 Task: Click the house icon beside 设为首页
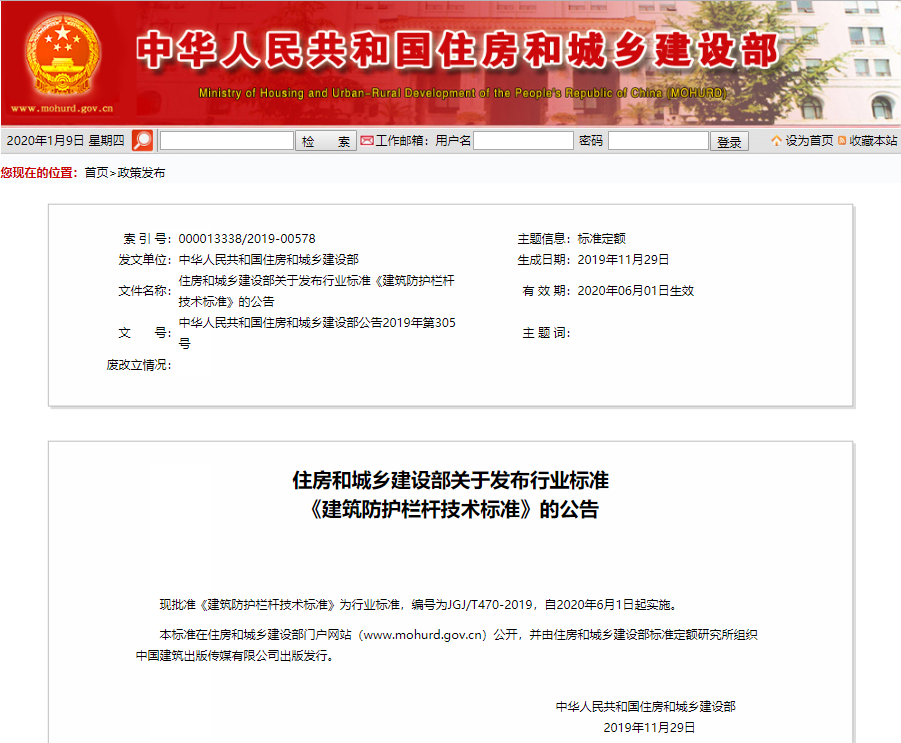776,141
